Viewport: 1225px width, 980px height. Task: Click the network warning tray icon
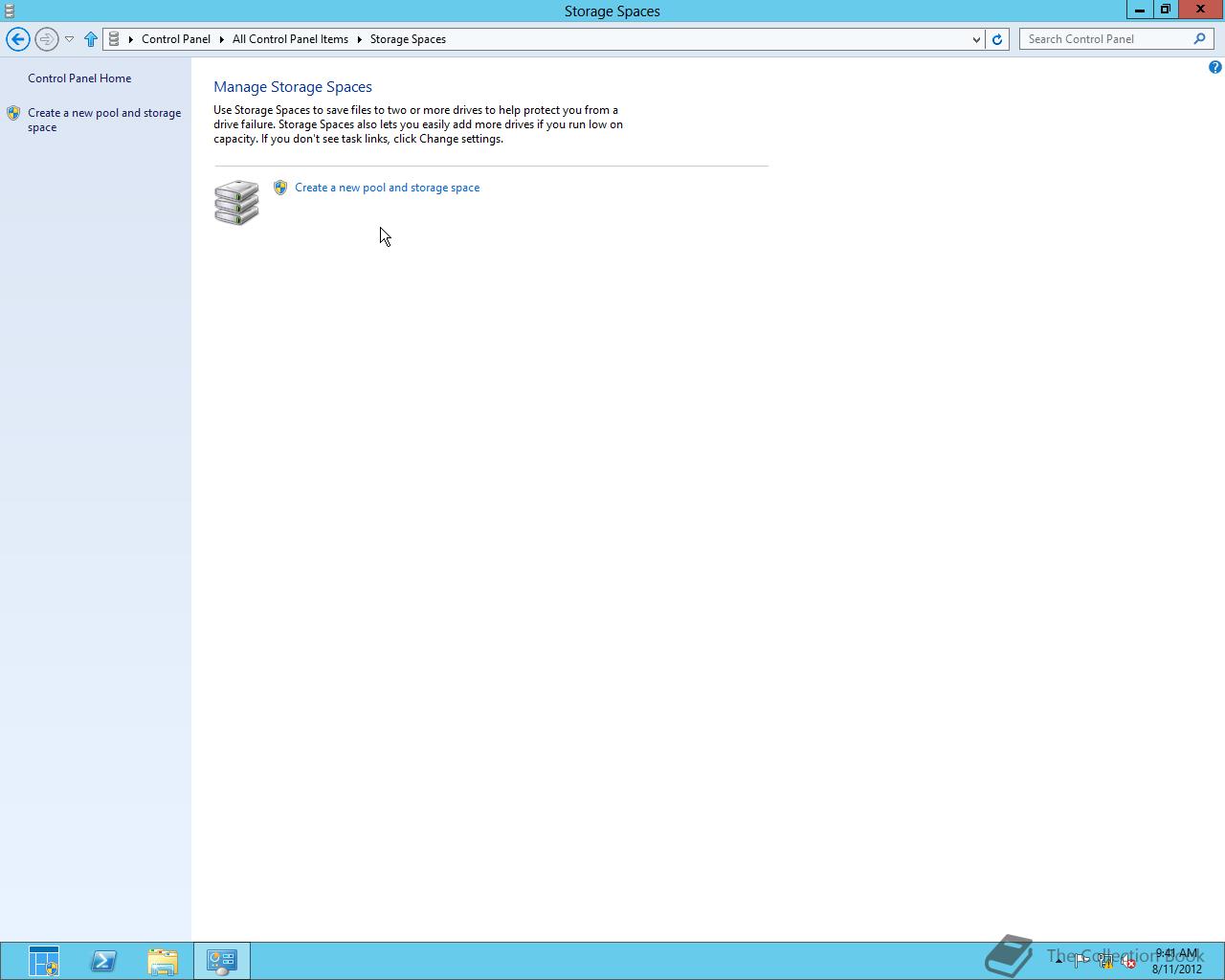1105,962
